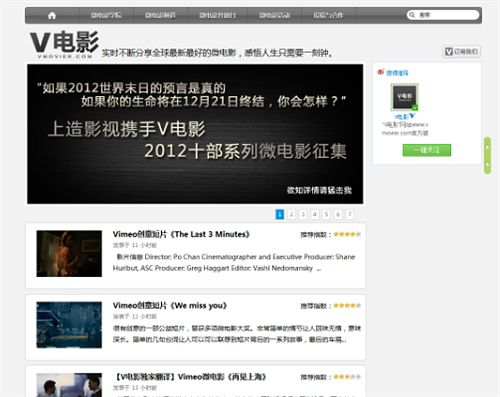Select banner slide page 3
This screenshot has width=500, height=397.
pos(303,214)
